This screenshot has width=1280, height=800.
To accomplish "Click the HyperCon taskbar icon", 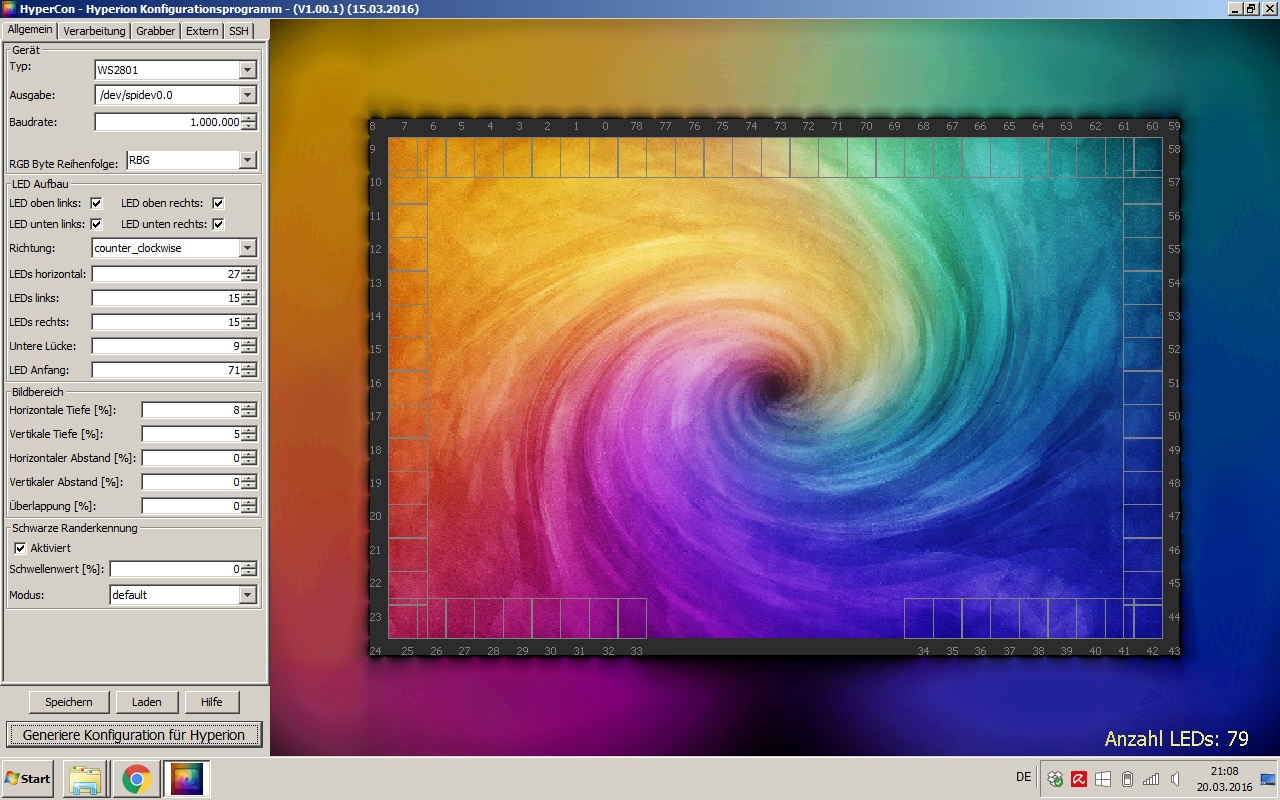I will tap(186, 778).
